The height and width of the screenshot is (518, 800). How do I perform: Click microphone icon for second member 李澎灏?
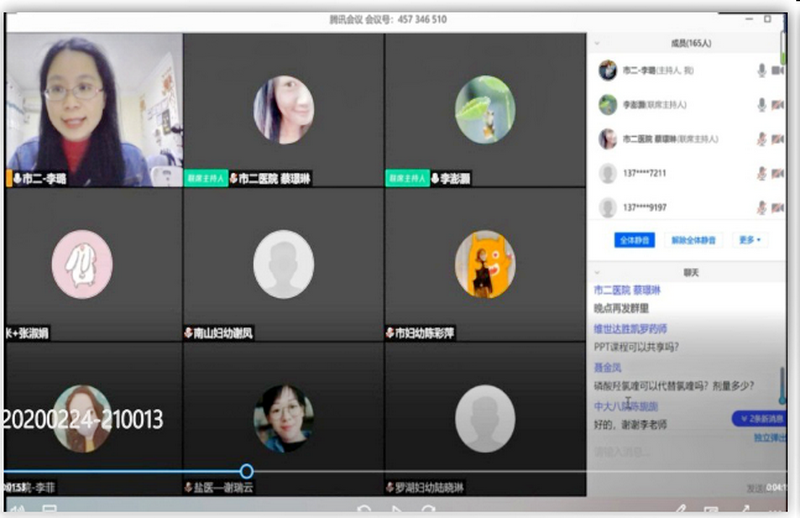(x=762, y=104)
